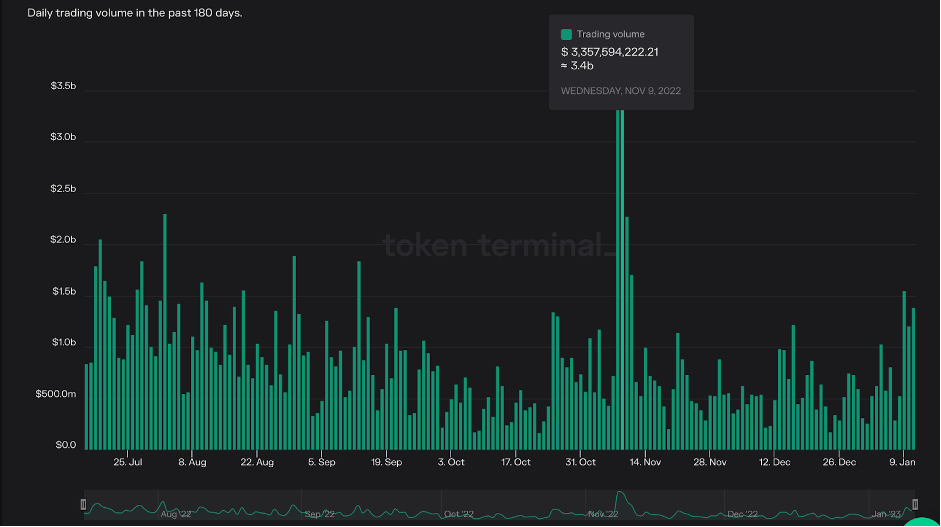This screenshot has height=527, width=941.
Task: Click the Aug '22 label in the navigator
Action: 176,514
